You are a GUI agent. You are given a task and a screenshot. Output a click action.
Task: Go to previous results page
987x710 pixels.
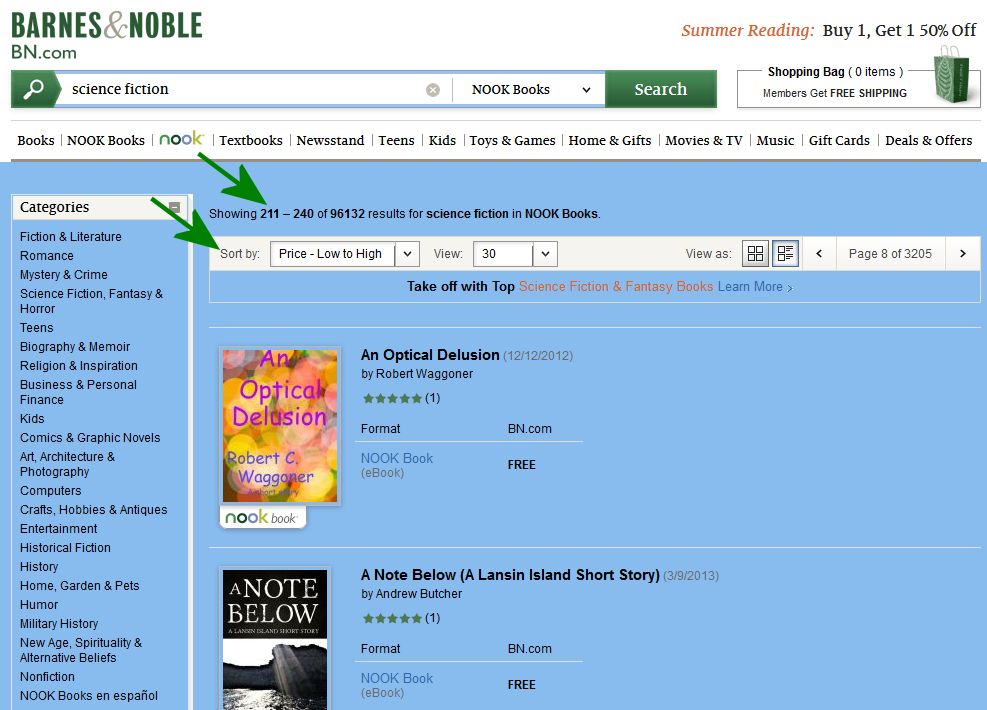[x=819, y=254]
